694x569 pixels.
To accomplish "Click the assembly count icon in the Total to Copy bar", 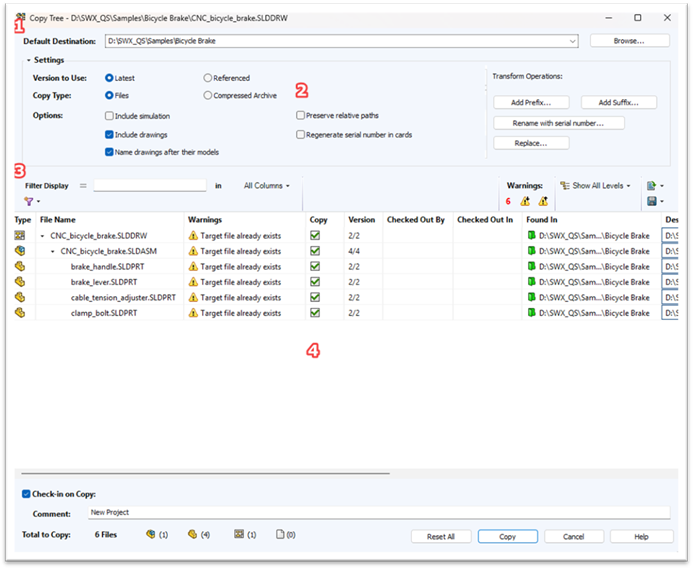I will tap(150, 534).
